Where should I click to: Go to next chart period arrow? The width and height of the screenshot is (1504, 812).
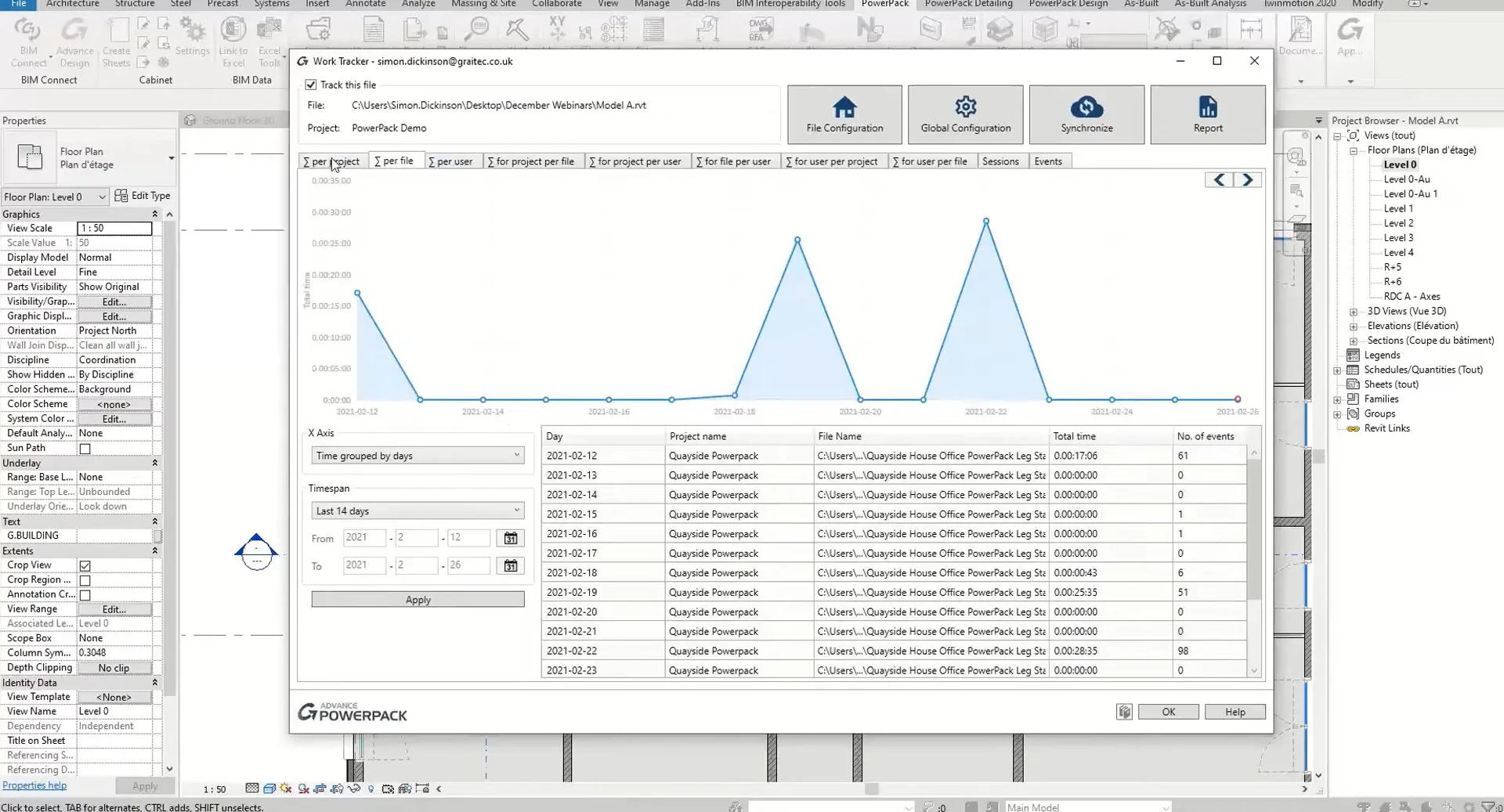click(x=1248, y=180)
